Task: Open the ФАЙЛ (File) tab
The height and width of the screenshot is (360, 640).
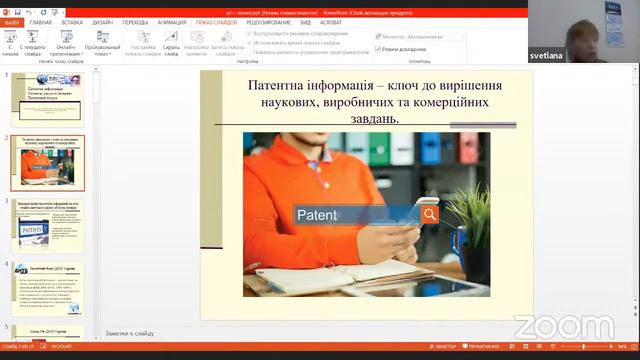Action: point(12,22)
